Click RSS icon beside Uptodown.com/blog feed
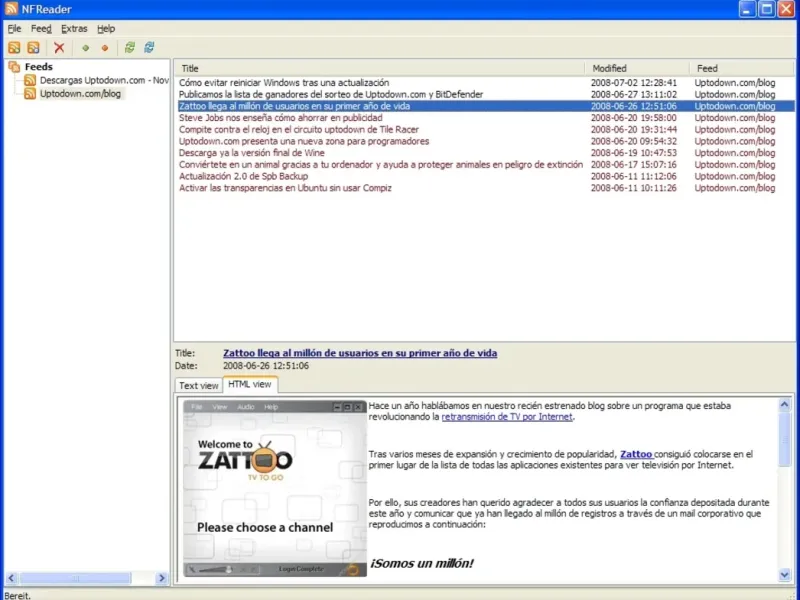 point(30,94)
